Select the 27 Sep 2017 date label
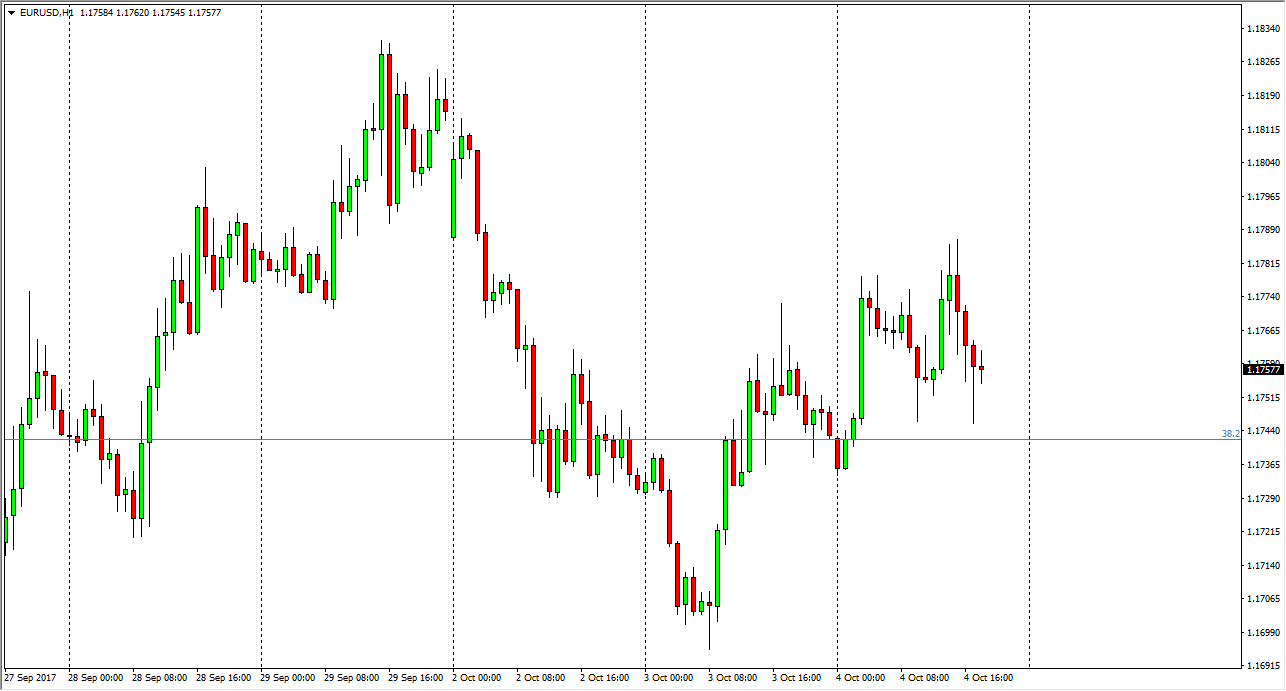Viewport: 1286px width, 691px height. click(29, 678)
